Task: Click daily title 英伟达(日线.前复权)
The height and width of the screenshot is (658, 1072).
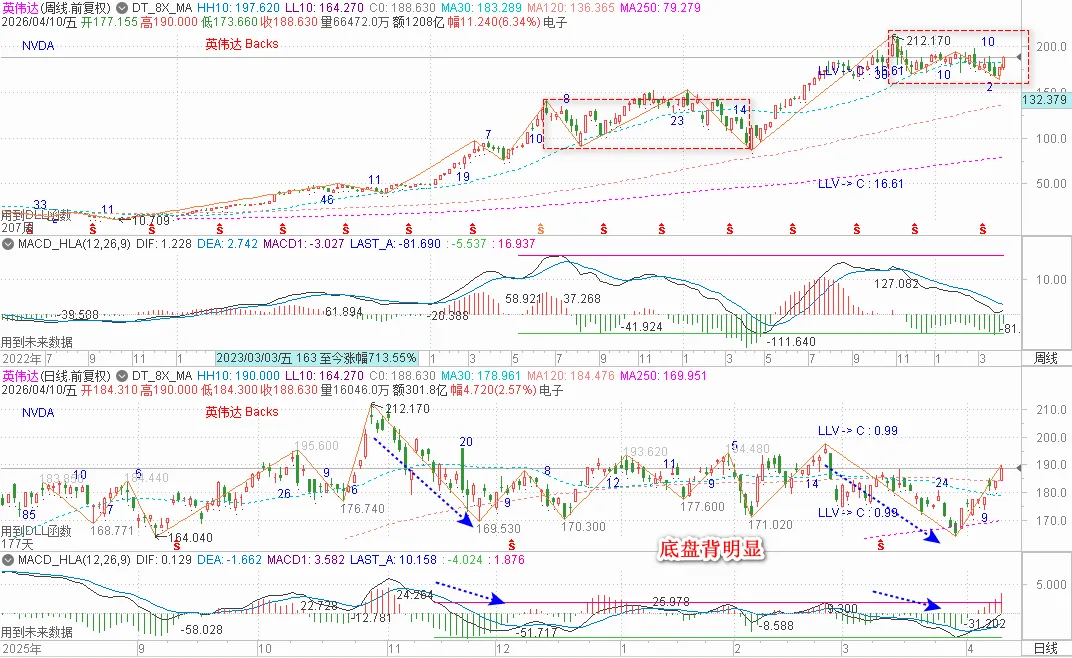Action: pos(56,376)
